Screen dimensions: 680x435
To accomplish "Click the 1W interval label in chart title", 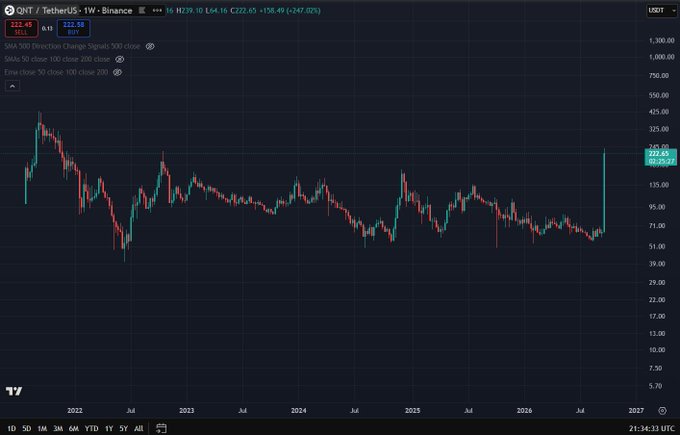I will pyautogui.click(x=89, y=10).
